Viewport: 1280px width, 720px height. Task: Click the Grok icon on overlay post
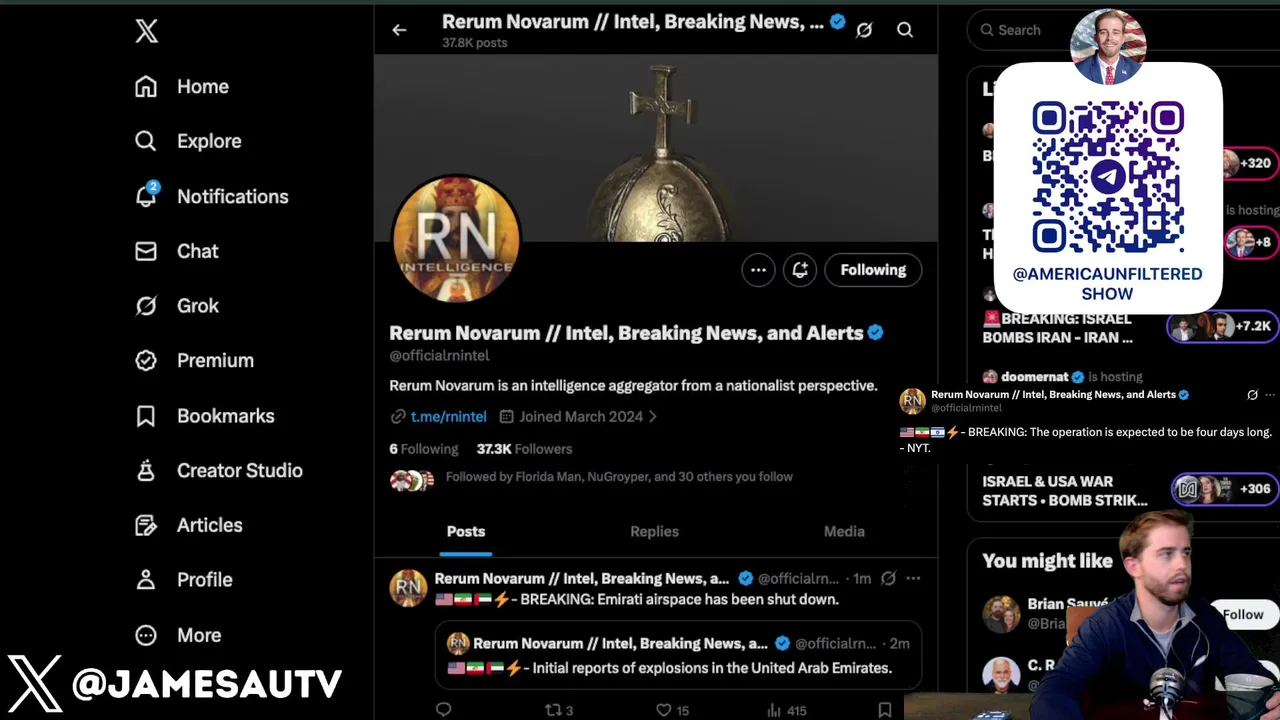[1252, 395]
